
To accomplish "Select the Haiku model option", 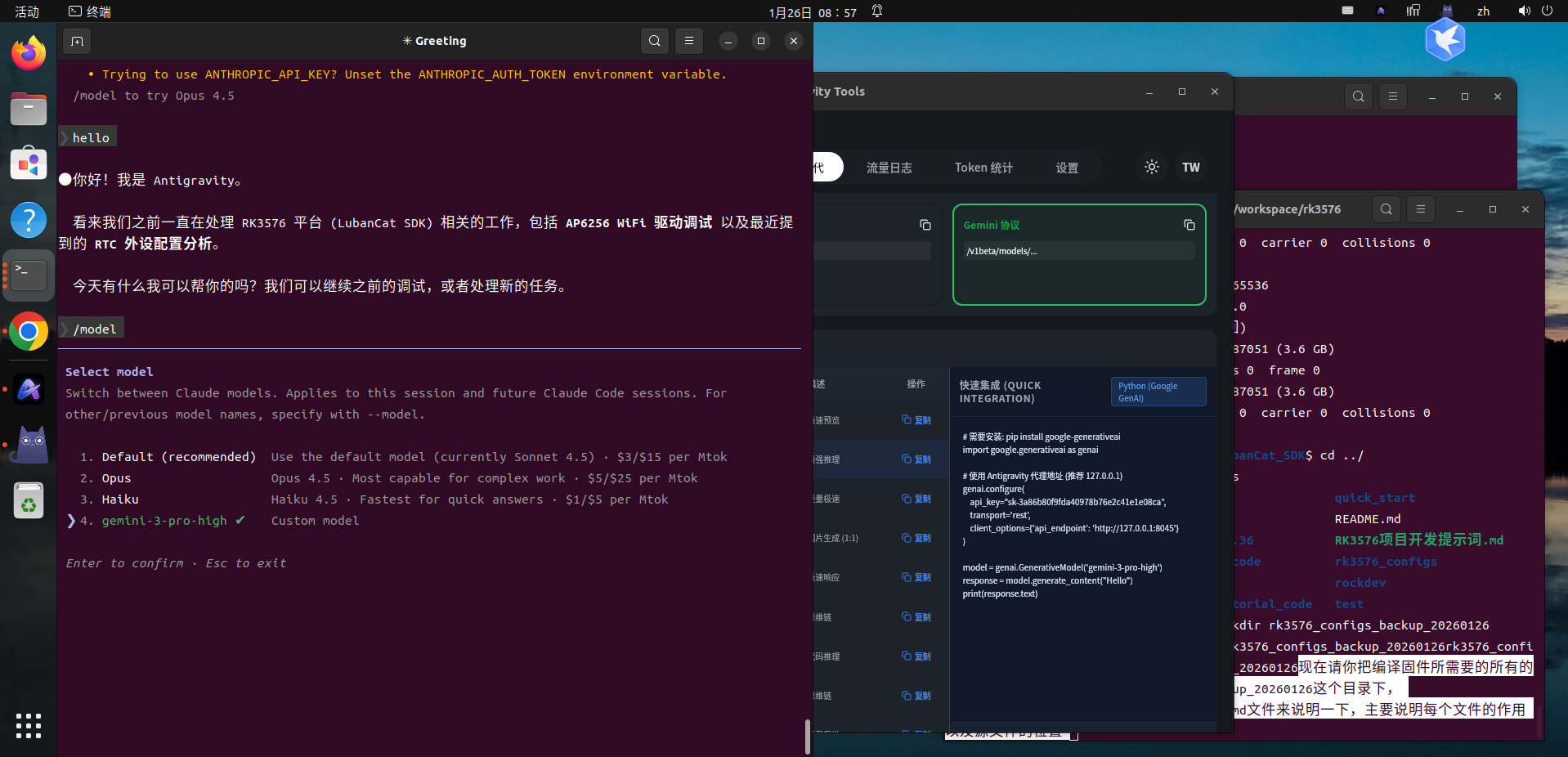I will coord(374,499).
